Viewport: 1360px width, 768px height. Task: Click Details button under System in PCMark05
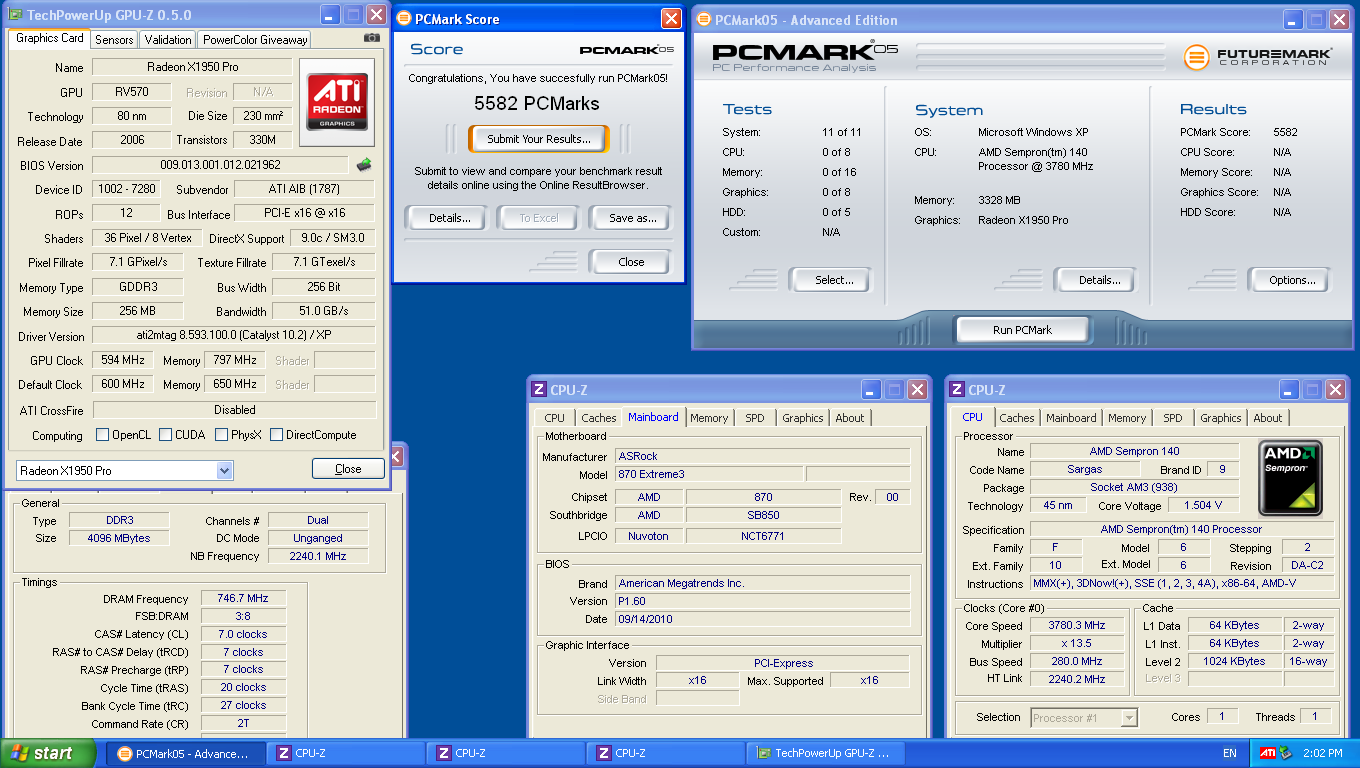coord(1095,280)
